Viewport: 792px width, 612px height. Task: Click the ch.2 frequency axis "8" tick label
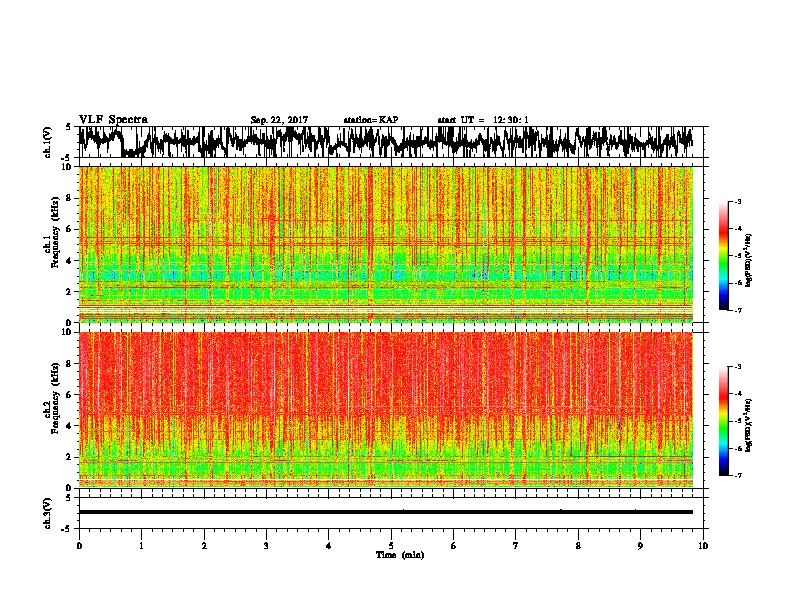click(70, 363)
